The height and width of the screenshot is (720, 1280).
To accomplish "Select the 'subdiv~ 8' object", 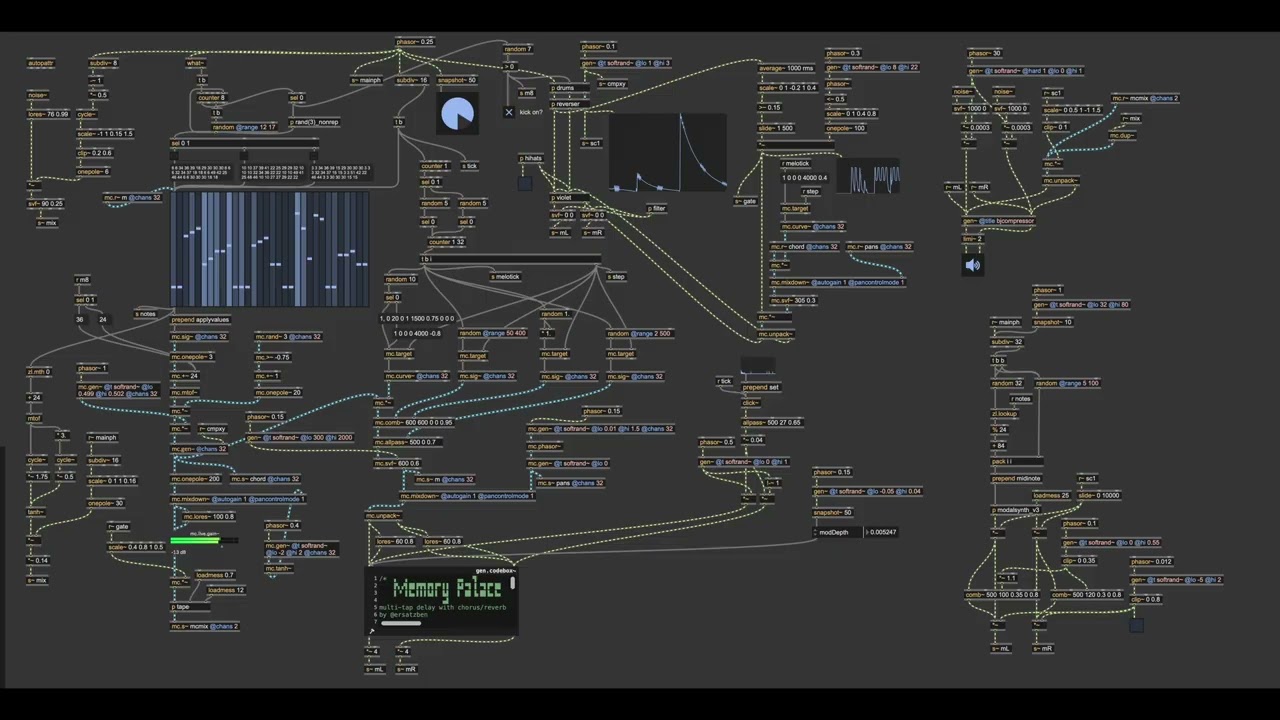I will pyautogui.click(x=103, y=63).
